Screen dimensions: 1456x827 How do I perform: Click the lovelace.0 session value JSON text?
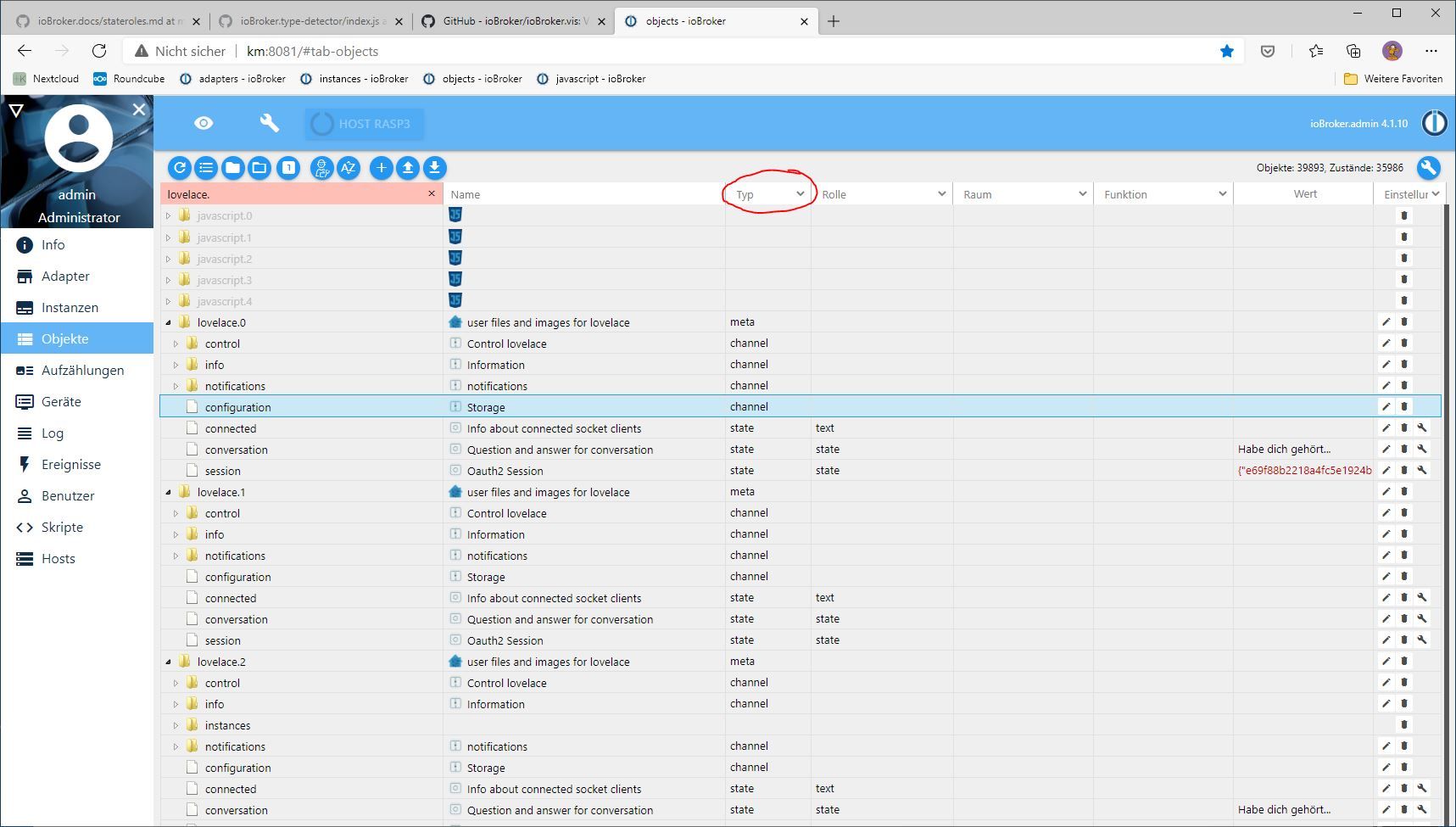[1304, 470]
